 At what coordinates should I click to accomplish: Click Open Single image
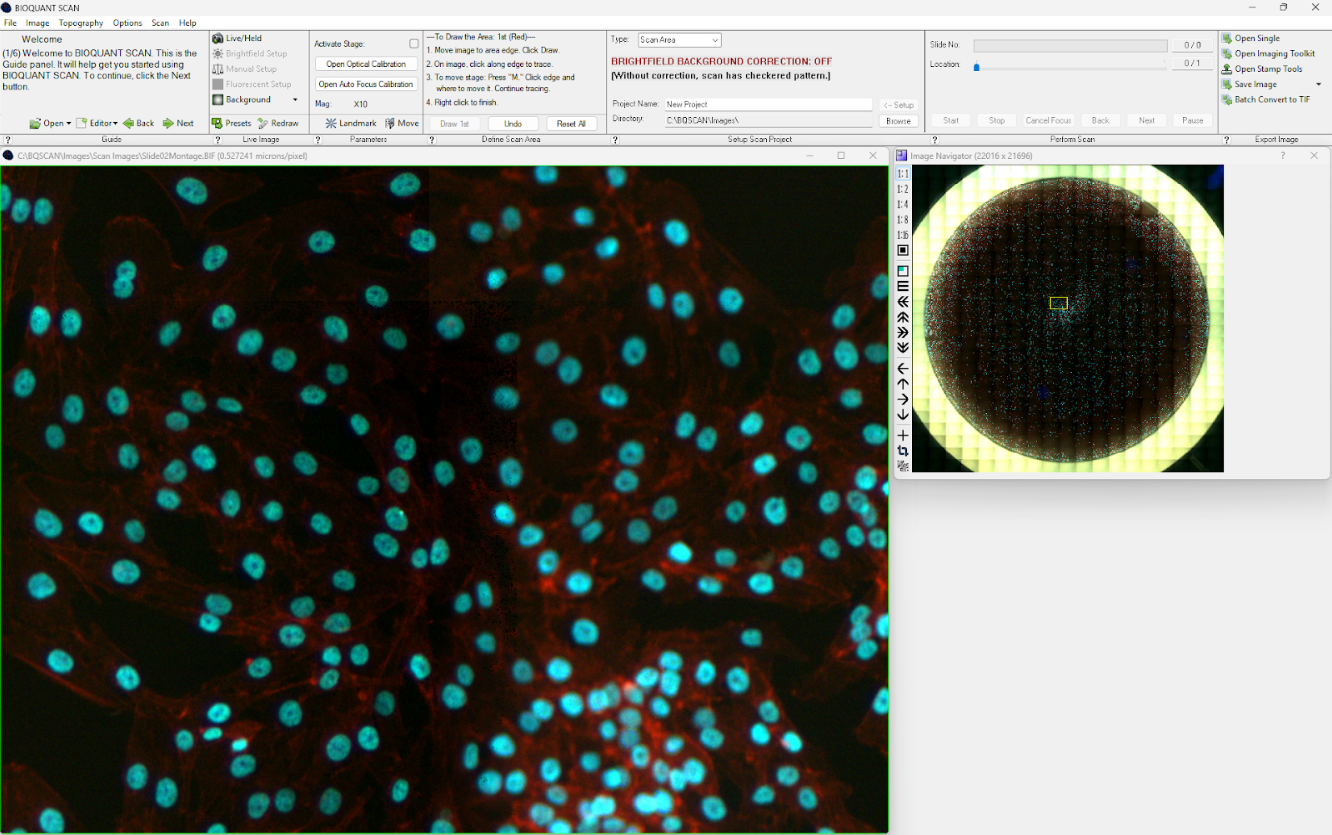tap(1250, 38)
